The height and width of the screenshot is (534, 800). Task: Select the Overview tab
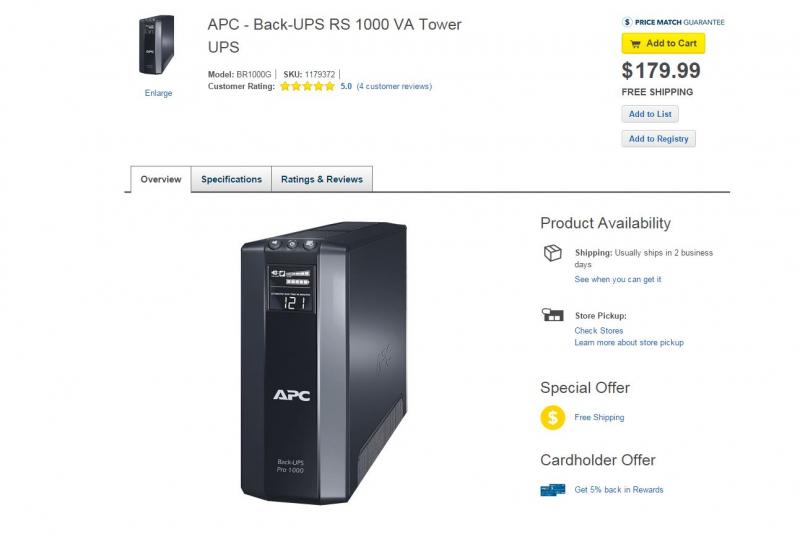pos(161,179)
